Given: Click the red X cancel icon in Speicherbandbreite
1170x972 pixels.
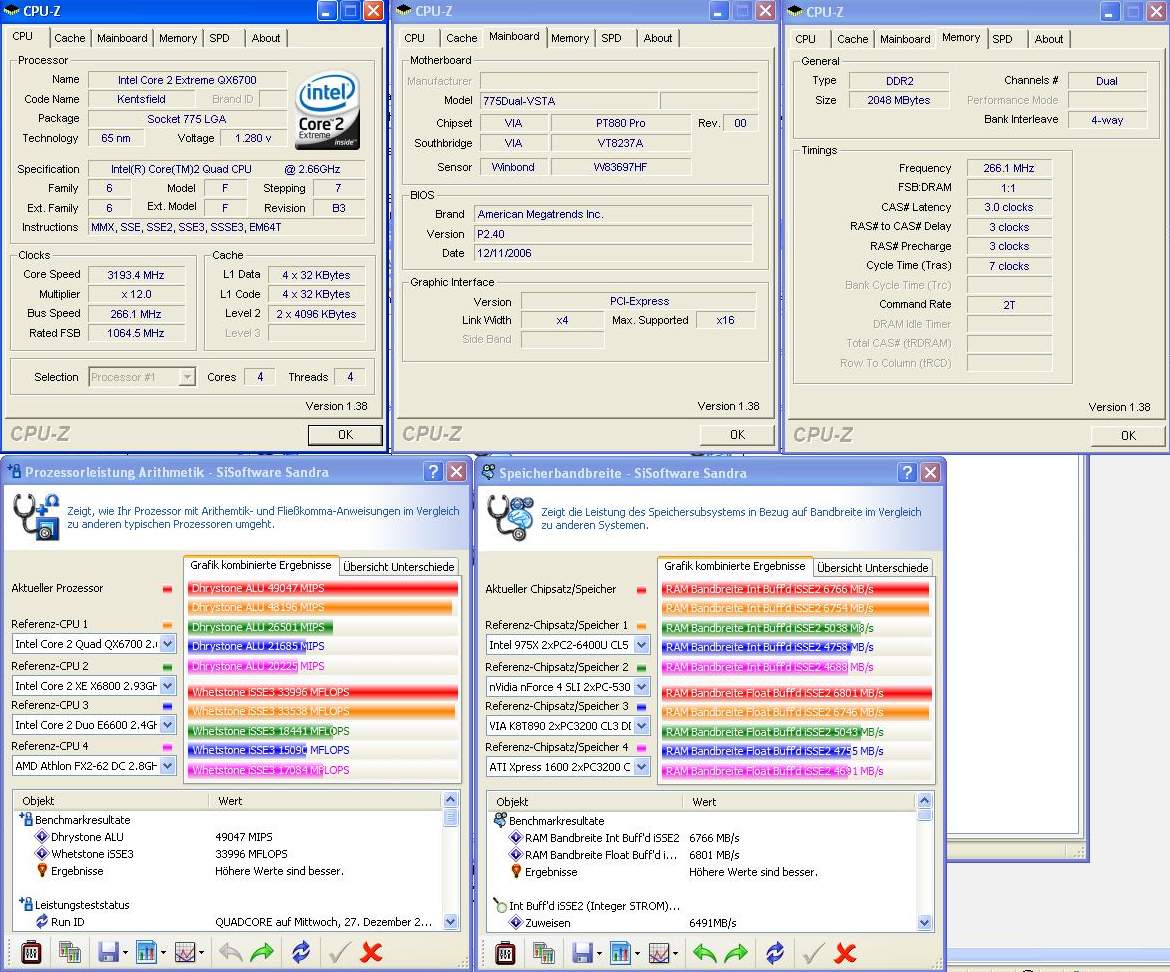Looking at the screenshot, I should point(845,953).
